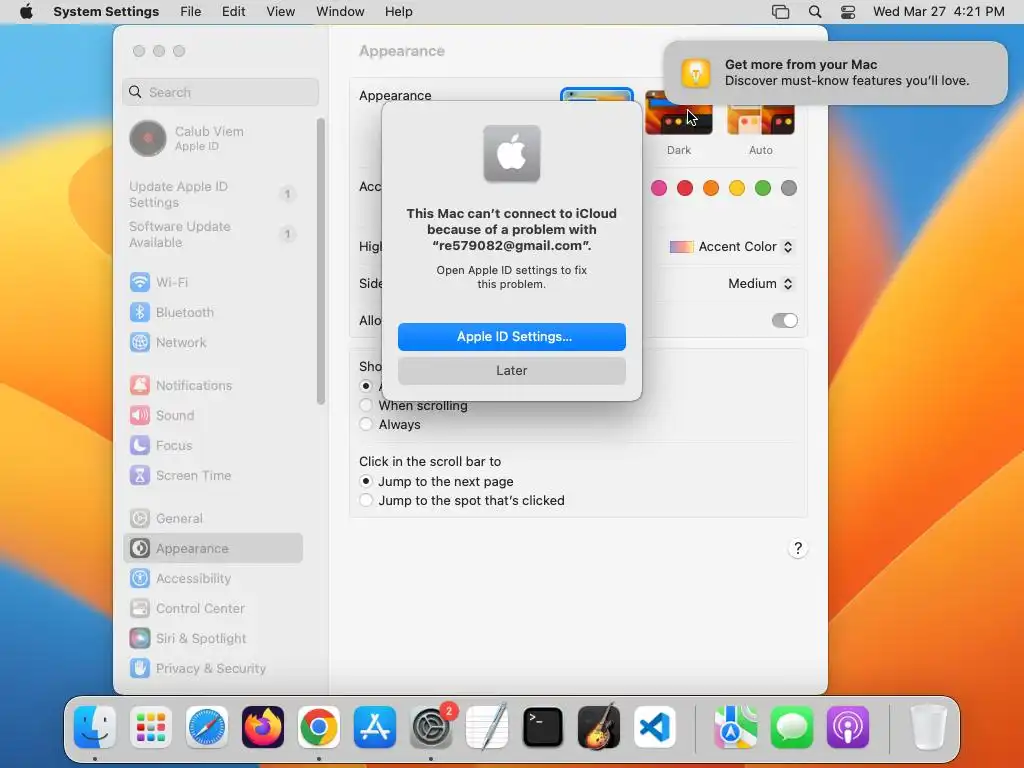This screenshot has height=768, width=1024.
Task: Click Apple ID Settings… button
Action: tap(512, 337)
